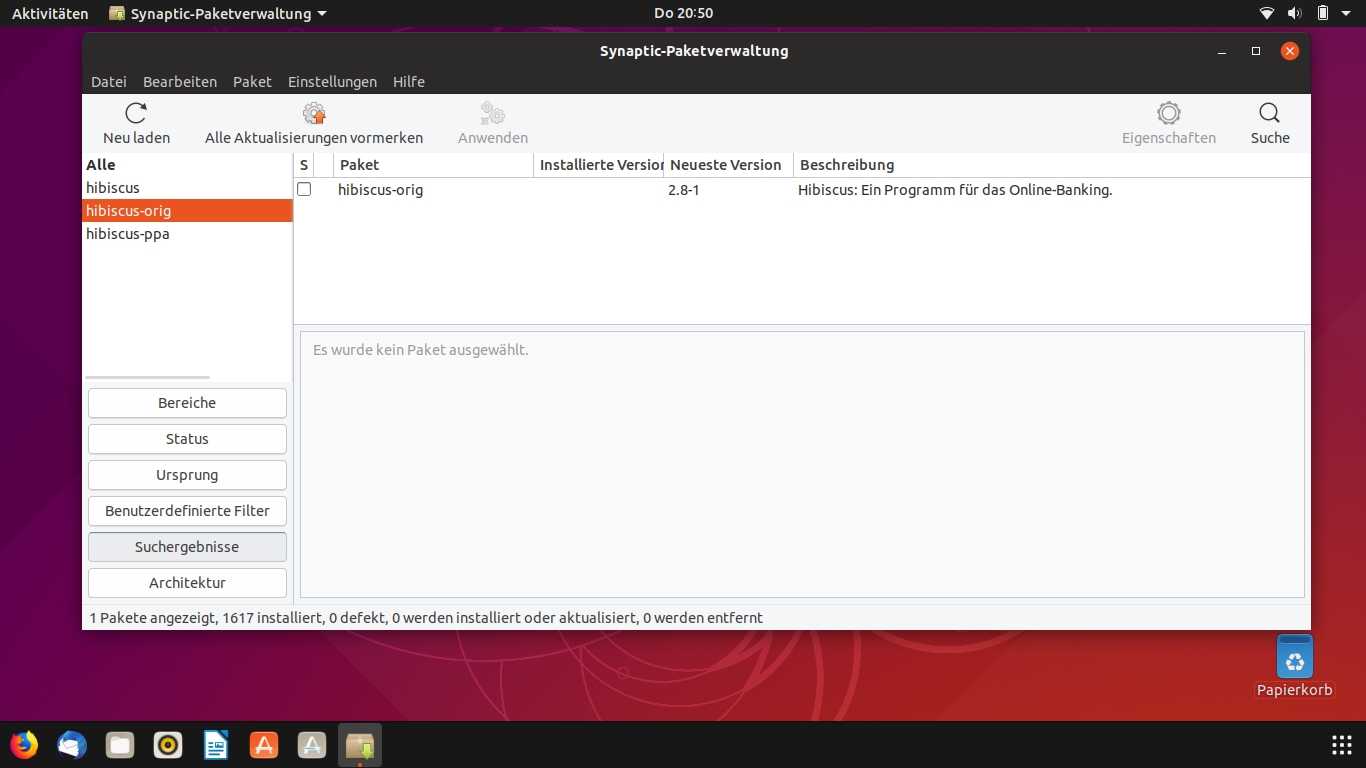Select Alle in the search list
The height and width of the screenshot is (768, 1366).
click(187, 165)
